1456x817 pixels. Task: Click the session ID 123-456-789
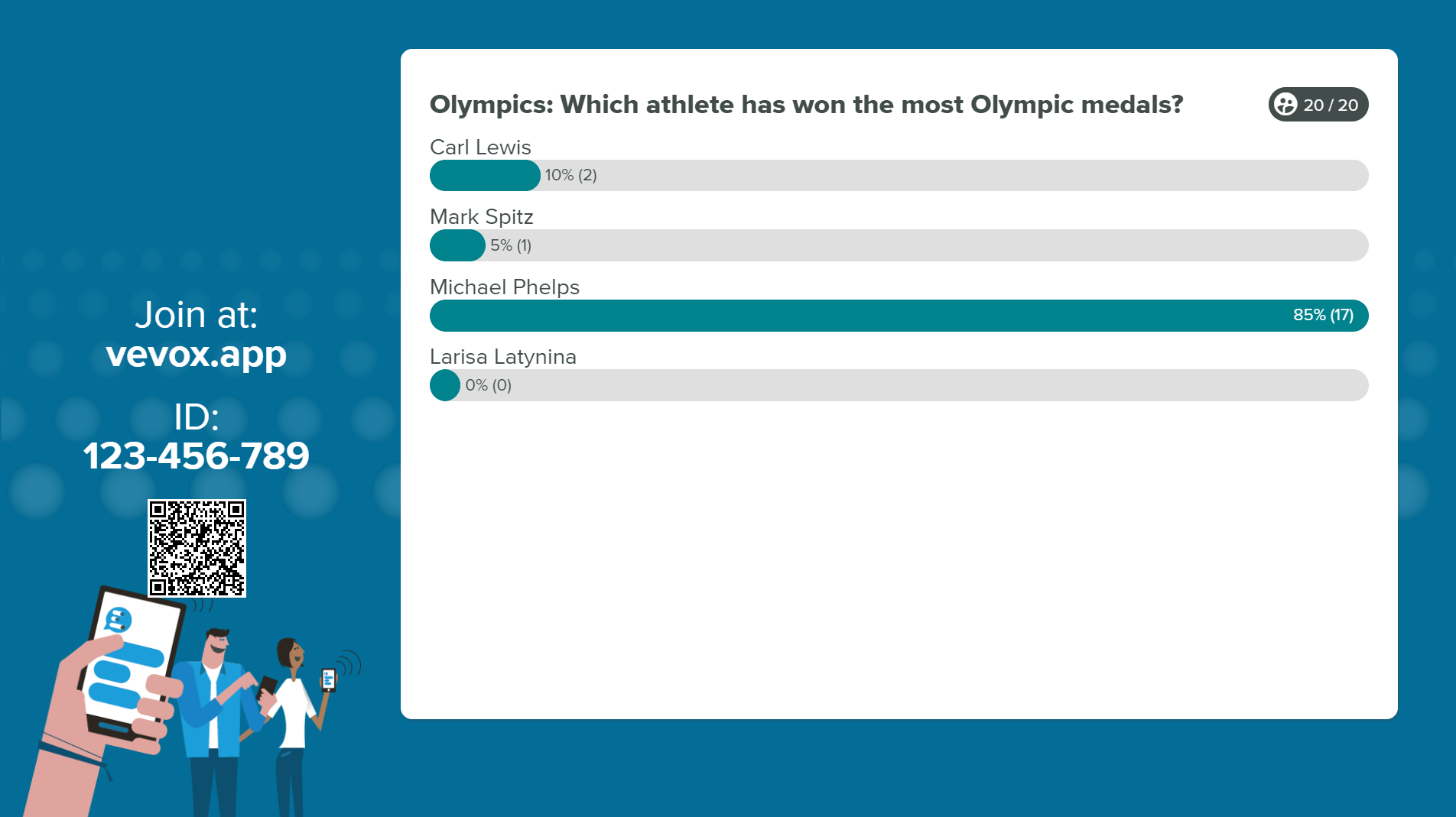click(197, 456)
